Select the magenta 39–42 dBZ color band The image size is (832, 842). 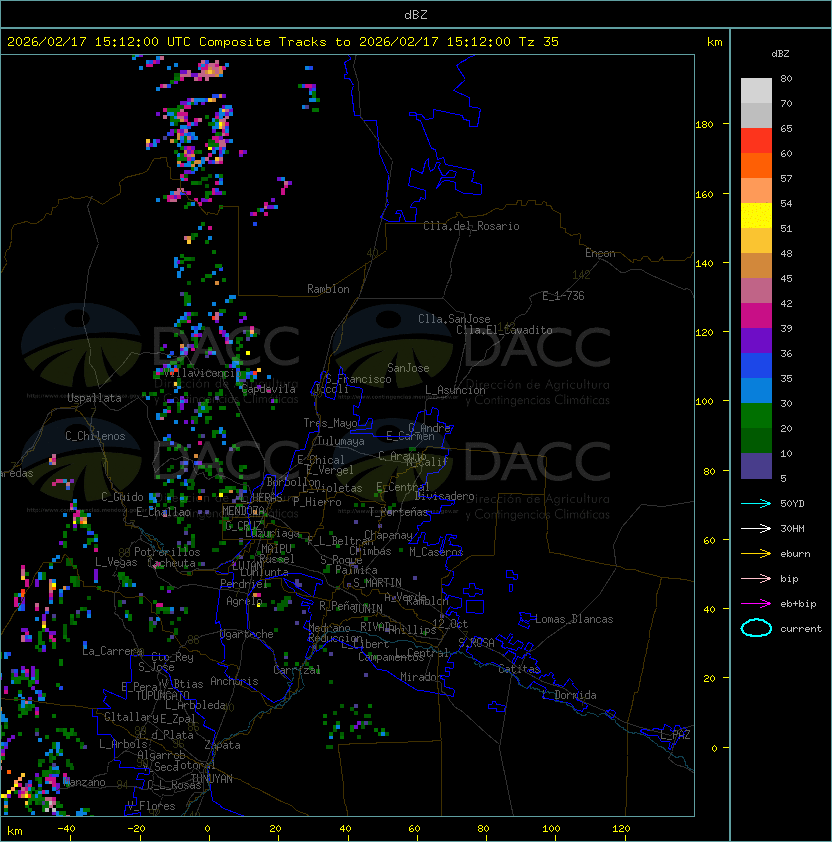756,316
